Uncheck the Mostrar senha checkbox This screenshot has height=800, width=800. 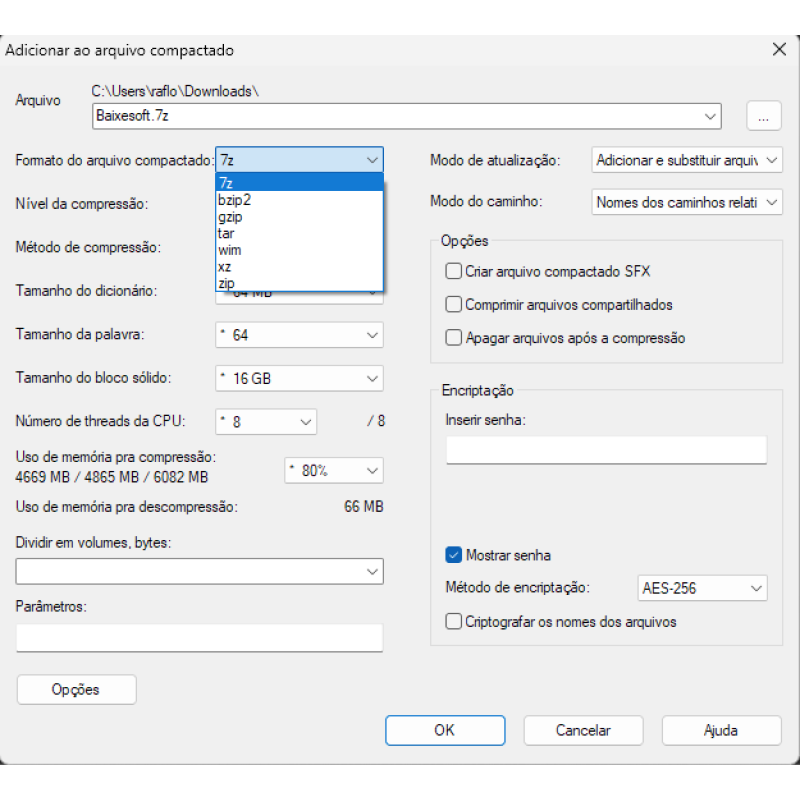coord(453,555)
